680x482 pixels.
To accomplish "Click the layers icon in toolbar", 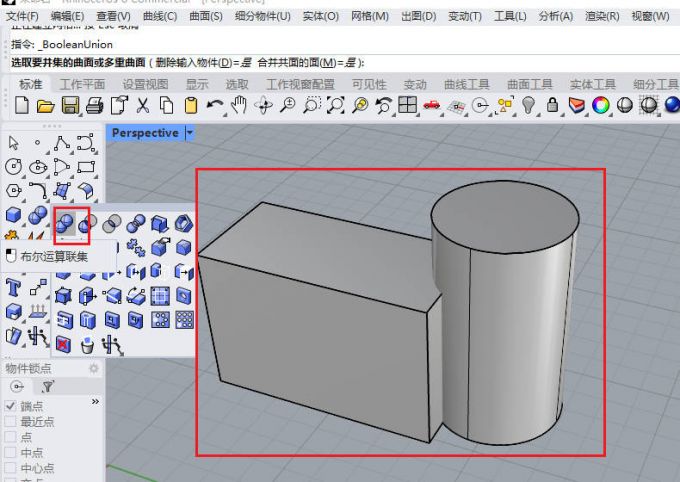I will coord(576,105).
